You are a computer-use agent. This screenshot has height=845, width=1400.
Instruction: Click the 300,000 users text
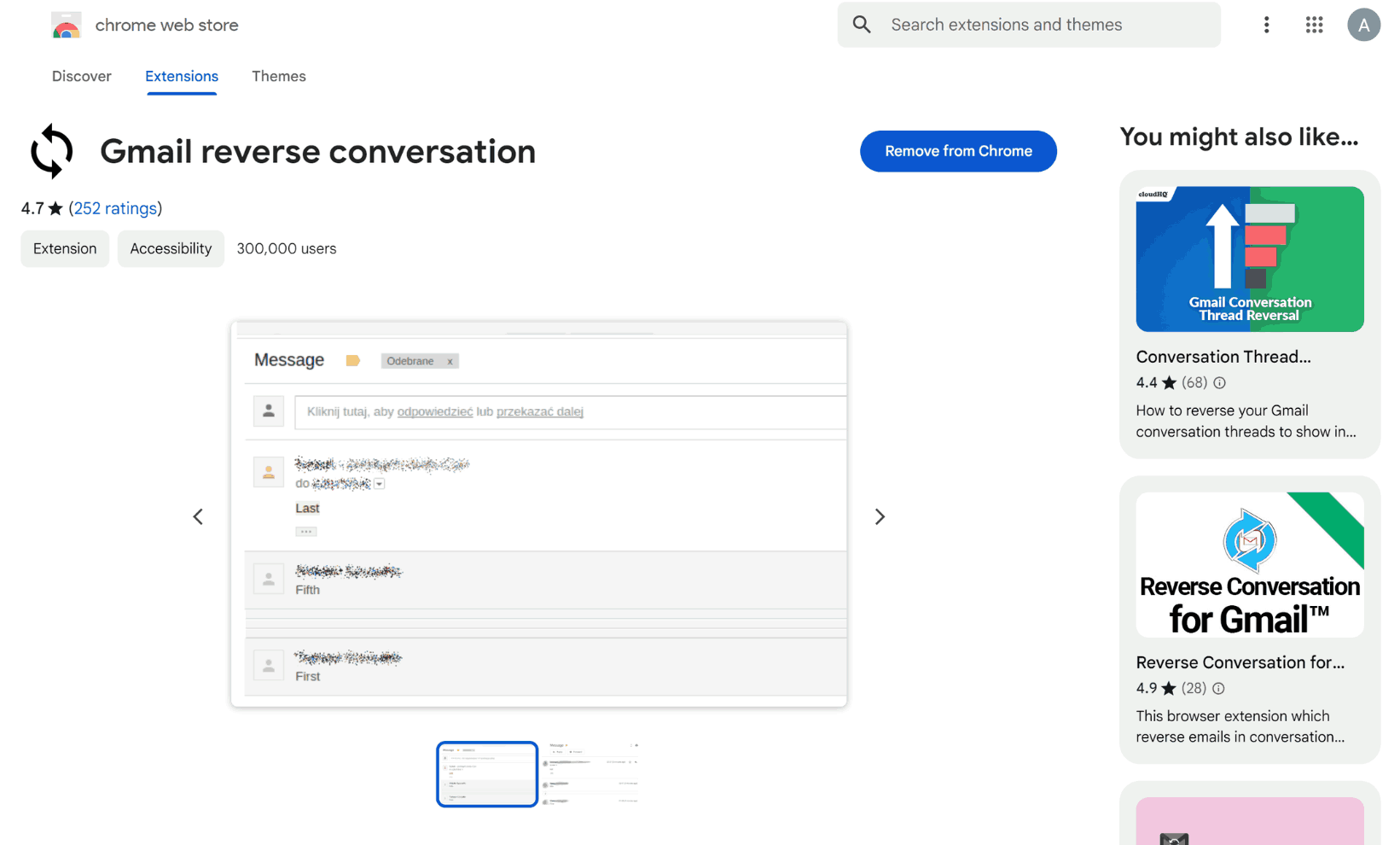coord(287,248)
